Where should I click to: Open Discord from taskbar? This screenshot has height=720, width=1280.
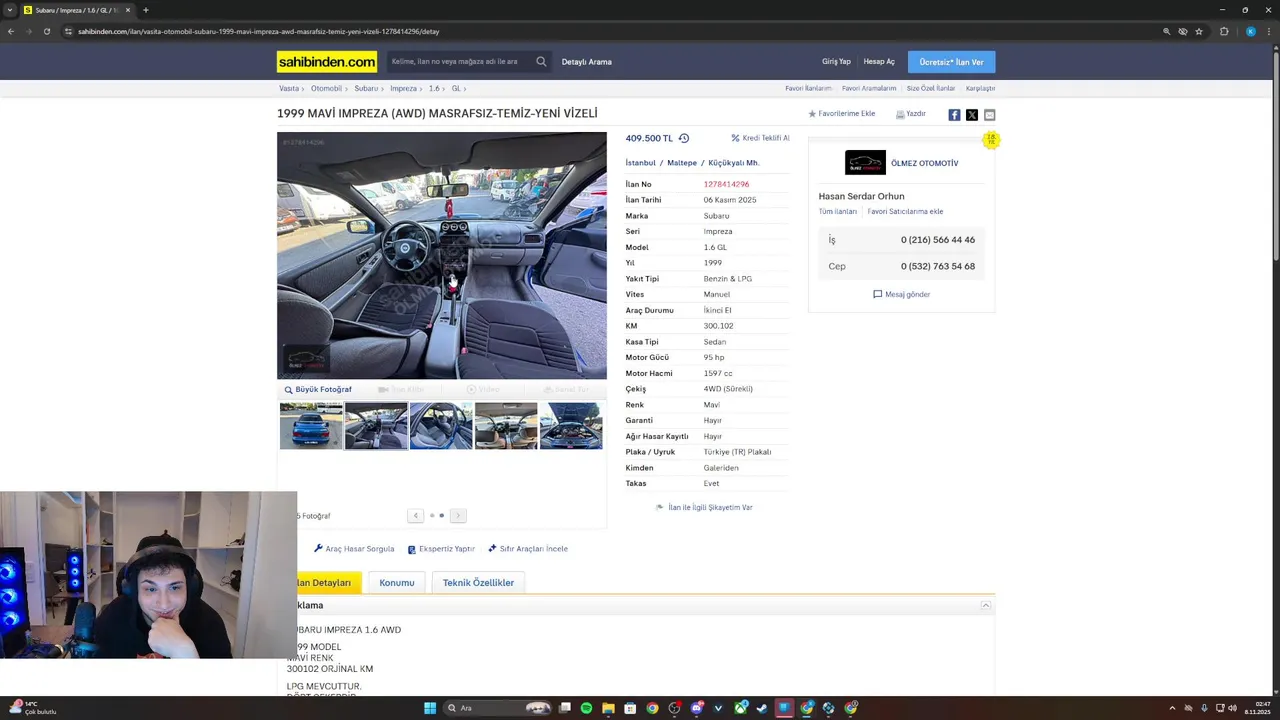coord(696,708)
